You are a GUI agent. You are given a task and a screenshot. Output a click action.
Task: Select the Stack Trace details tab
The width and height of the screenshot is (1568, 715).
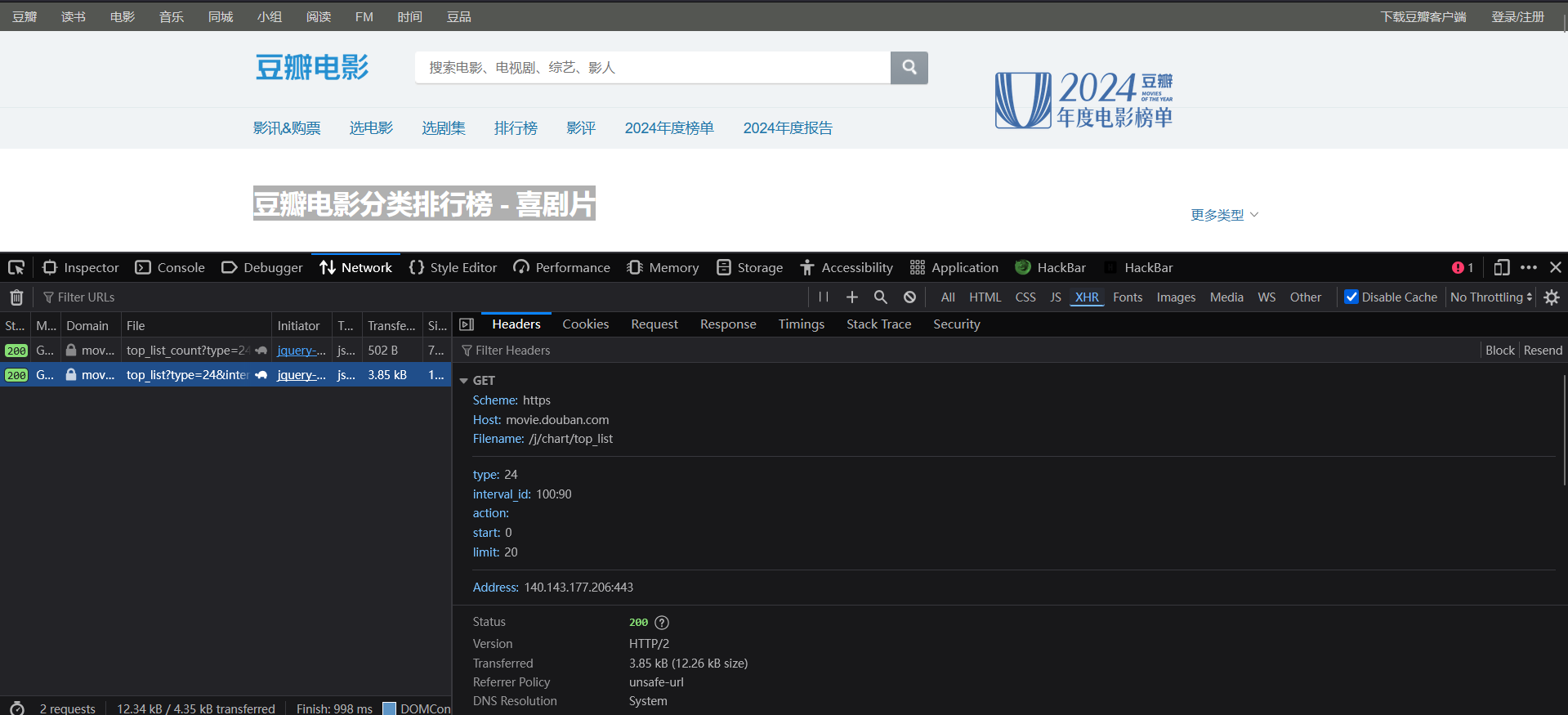point(879,324)
